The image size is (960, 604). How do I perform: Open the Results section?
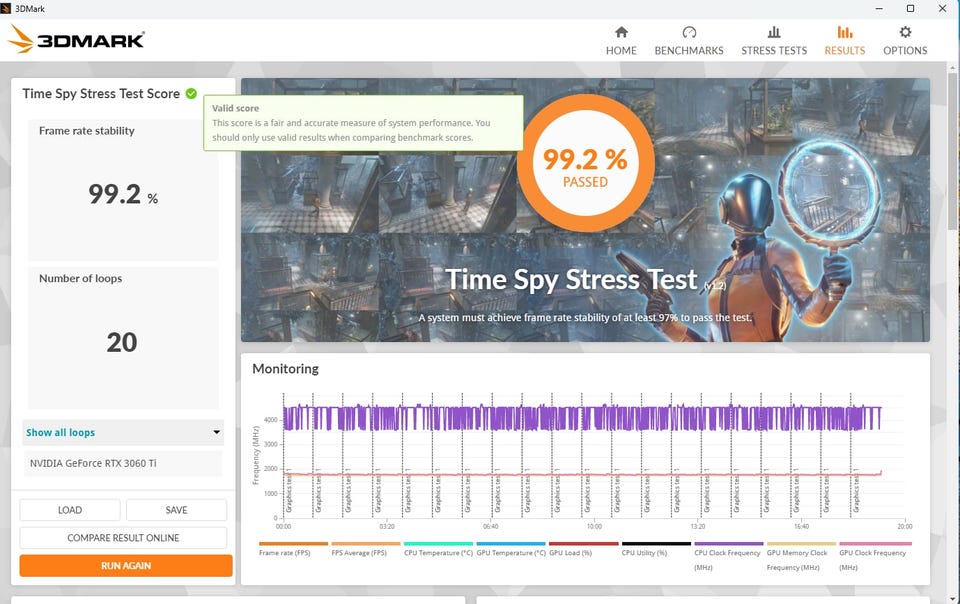coord(844,40)
